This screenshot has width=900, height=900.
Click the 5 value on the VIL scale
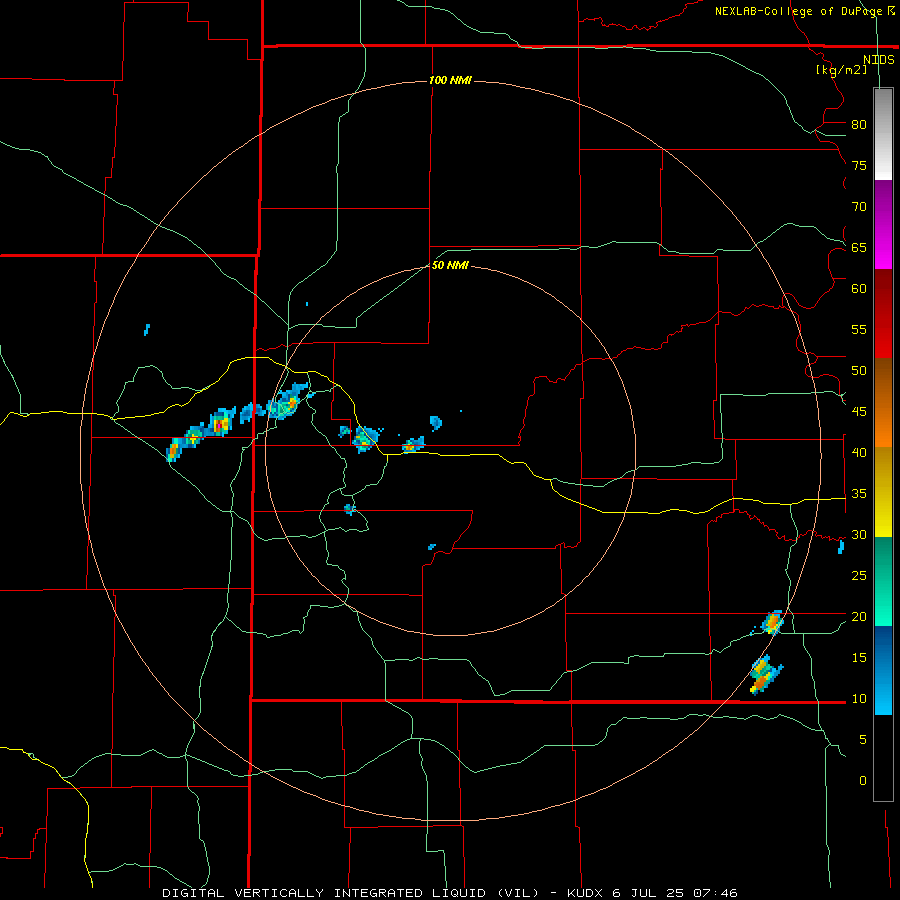click(x=863, y=740)
